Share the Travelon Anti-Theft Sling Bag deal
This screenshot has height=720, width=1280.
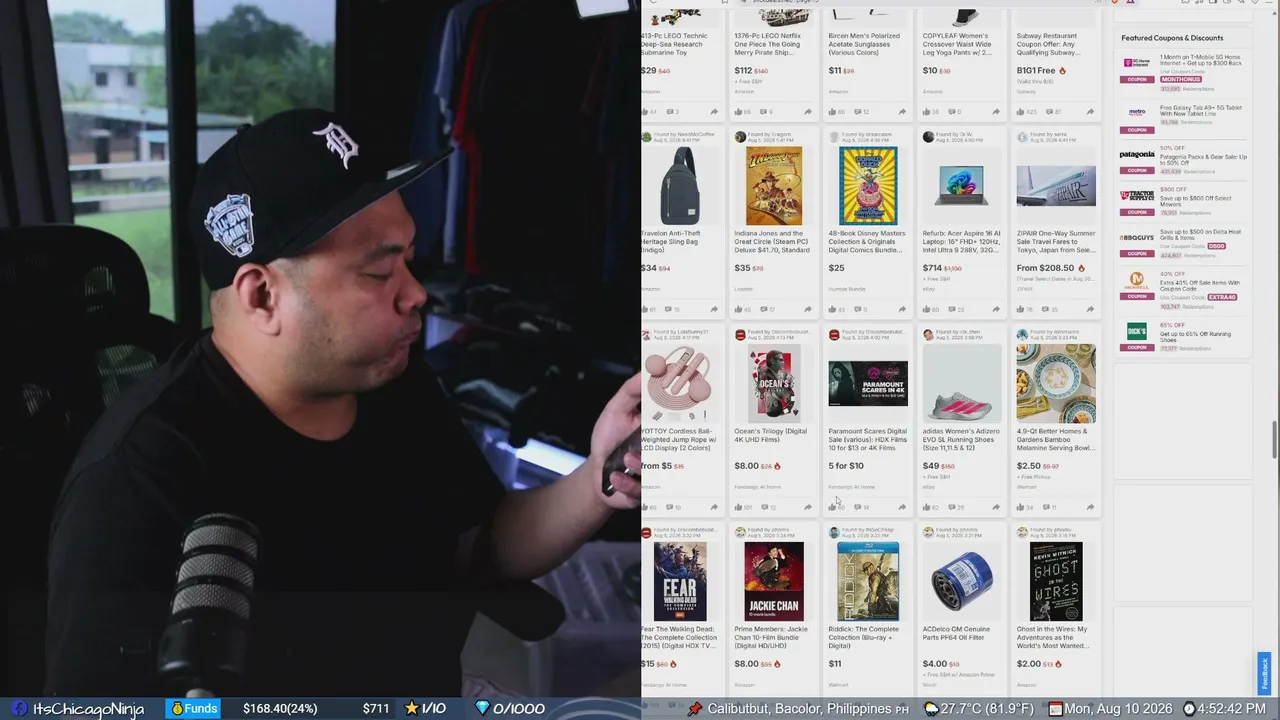tap(714, 309)
